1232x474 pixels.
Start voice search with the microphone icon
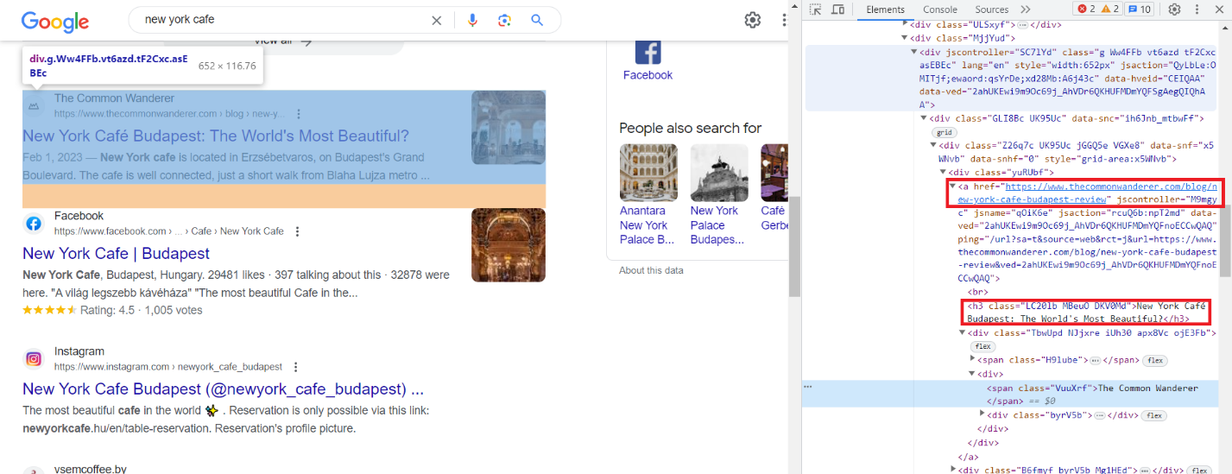473,20
